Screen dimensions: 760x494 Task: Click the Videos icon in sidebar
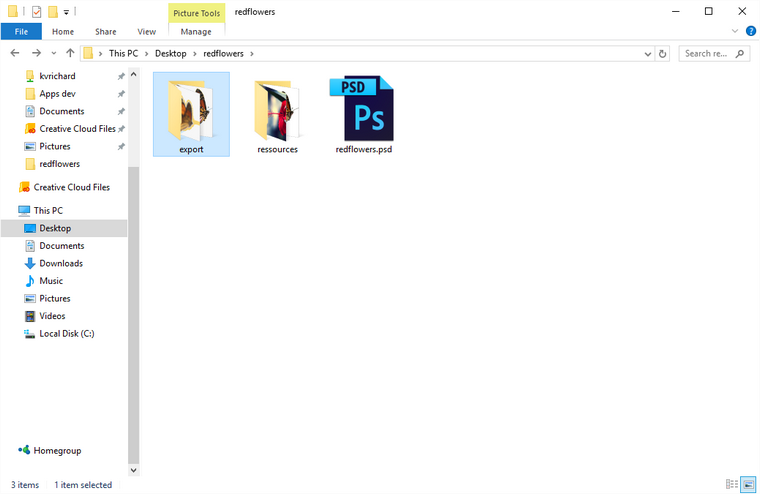[30, 316]
